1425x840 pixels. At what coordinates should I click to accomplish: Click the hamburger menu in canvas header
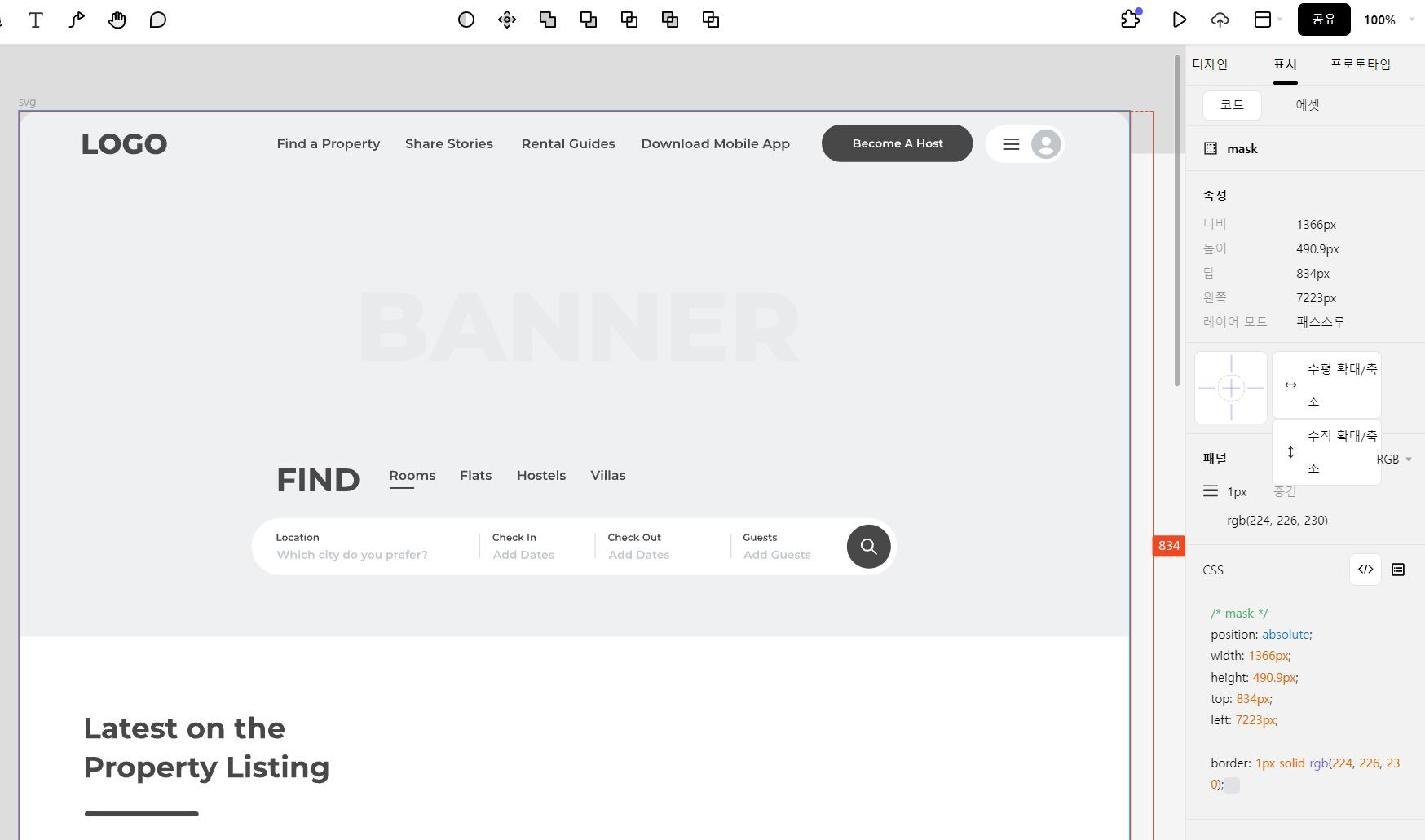1011,144
